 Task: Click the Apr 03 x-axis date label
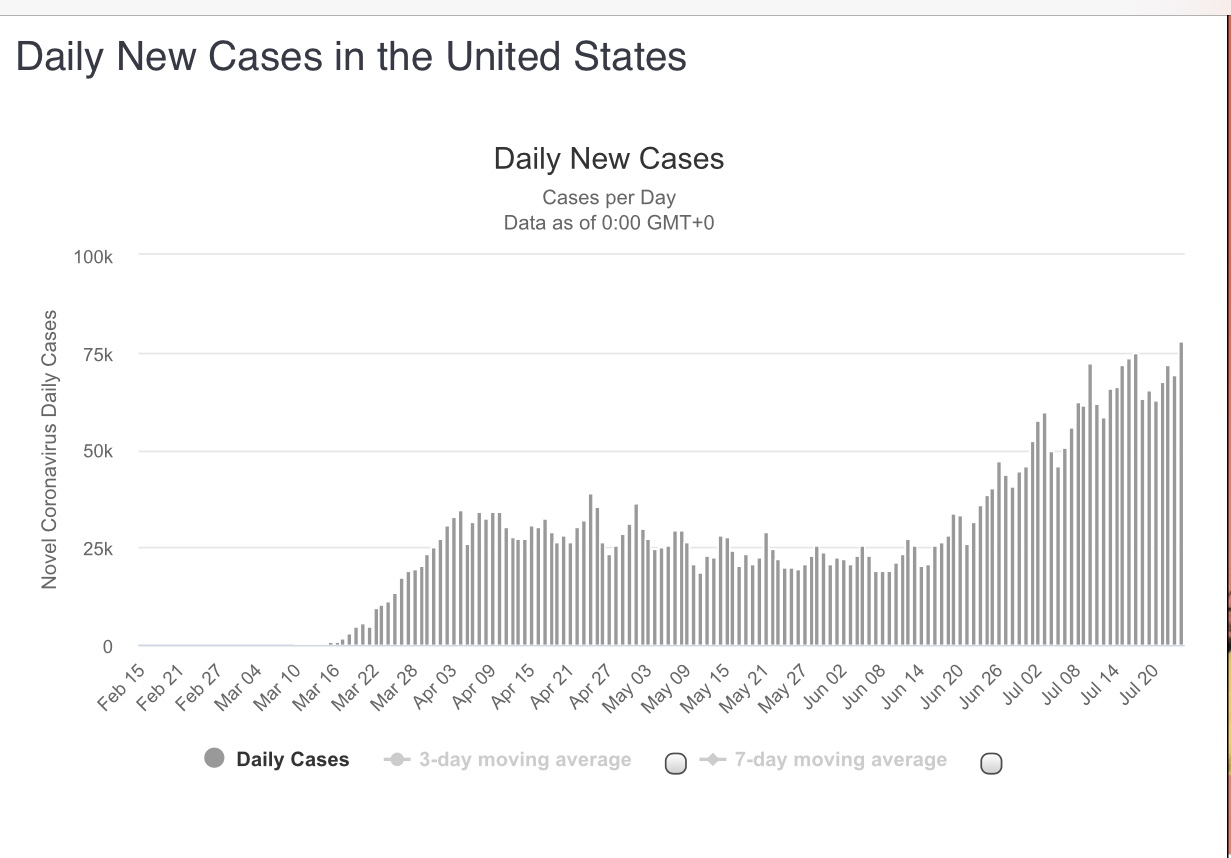pyautogui.click(x=436, y=687)
